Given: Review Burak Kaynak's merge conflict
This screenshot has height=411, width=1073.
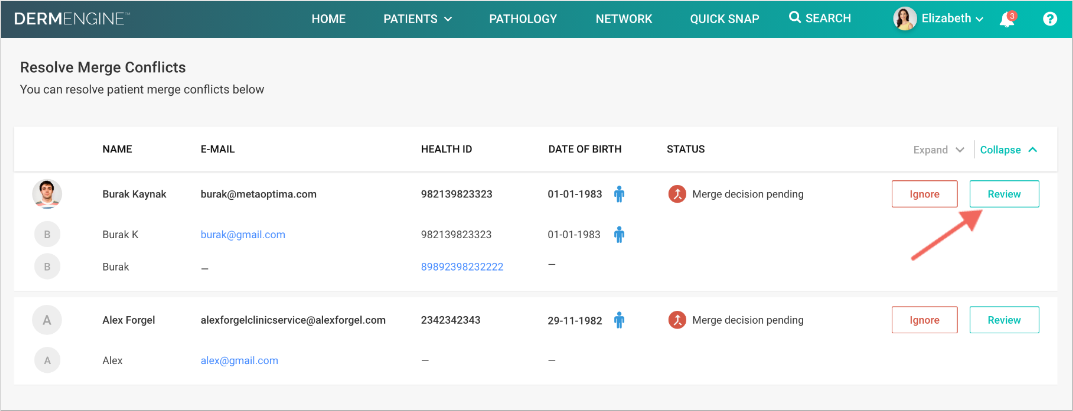Looking at the screenshot, I should 1004,194.
